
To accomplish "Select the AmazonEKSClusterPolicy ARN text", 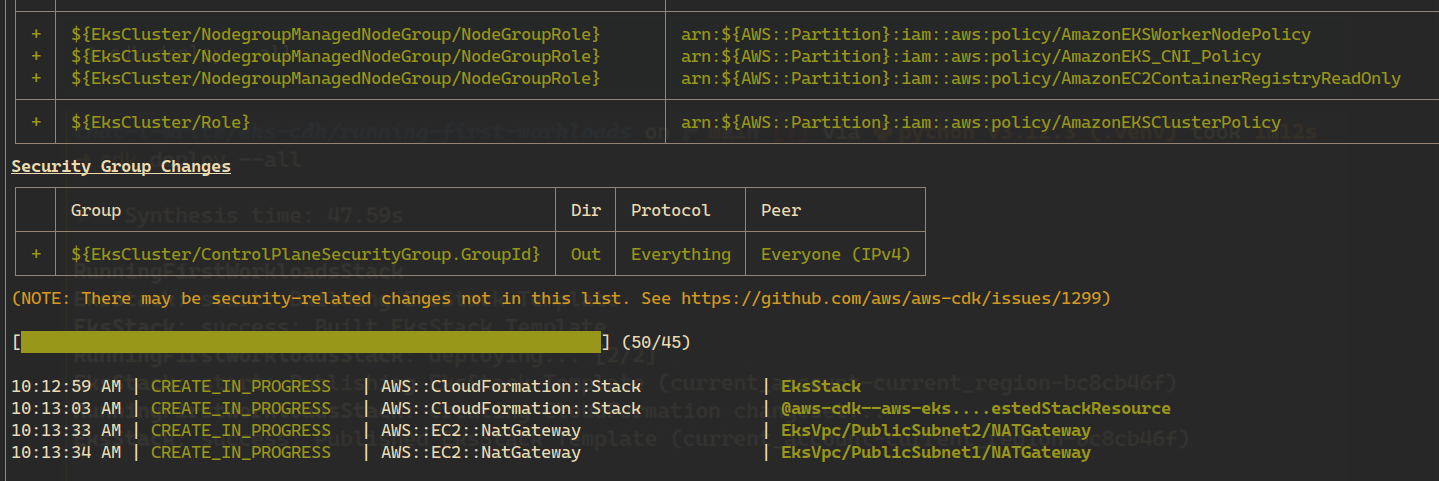I will (981, 122).
